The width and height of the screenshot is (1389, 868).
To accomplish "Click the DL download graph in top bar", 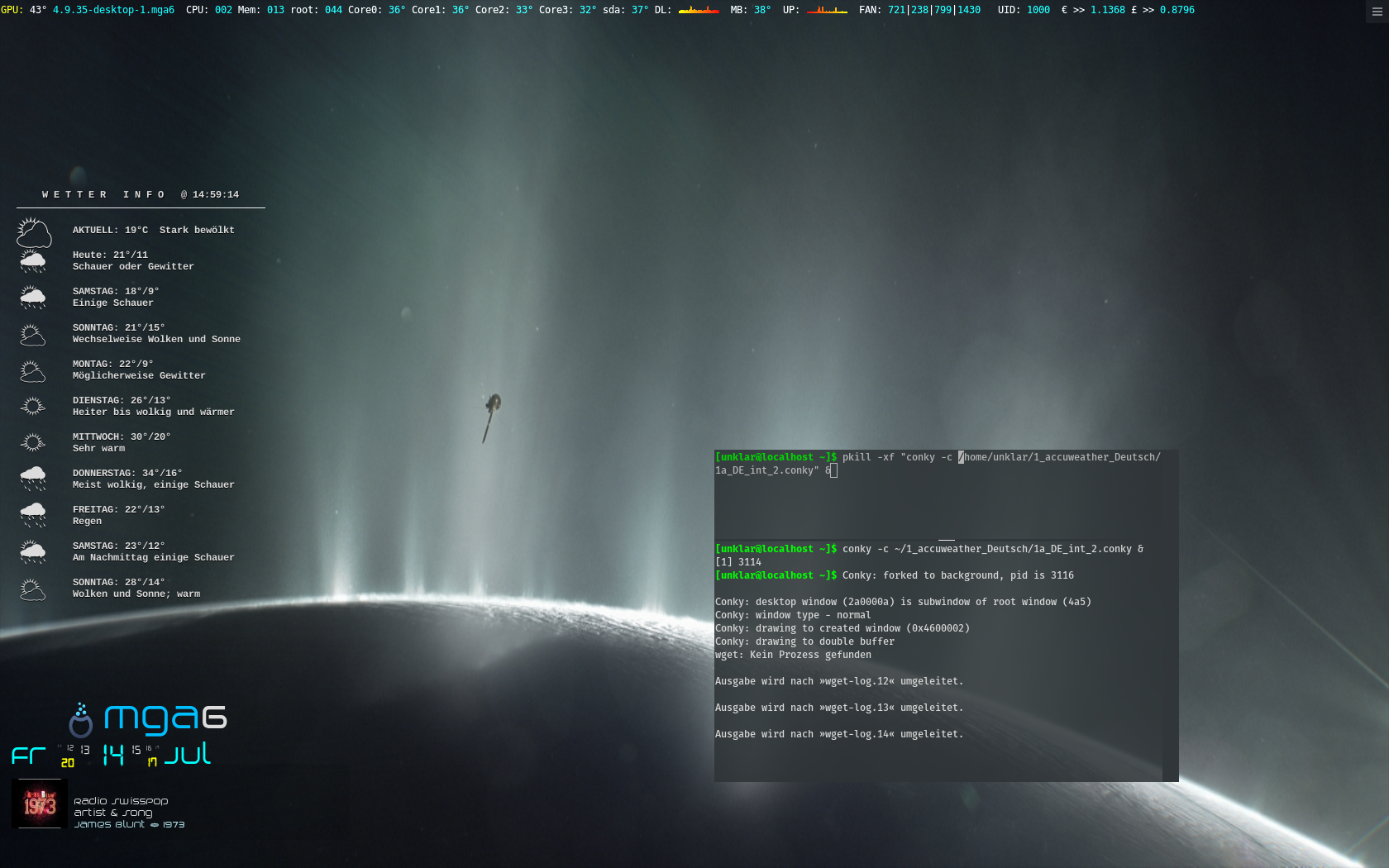I will 699,10.
